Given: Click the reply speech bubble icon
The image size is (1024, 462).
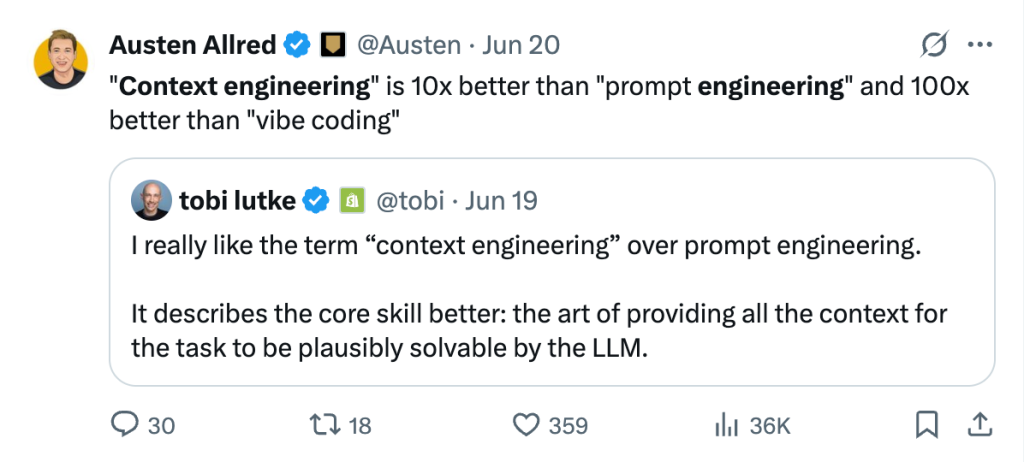Looking at the screenshot, I should coord(124,425).
